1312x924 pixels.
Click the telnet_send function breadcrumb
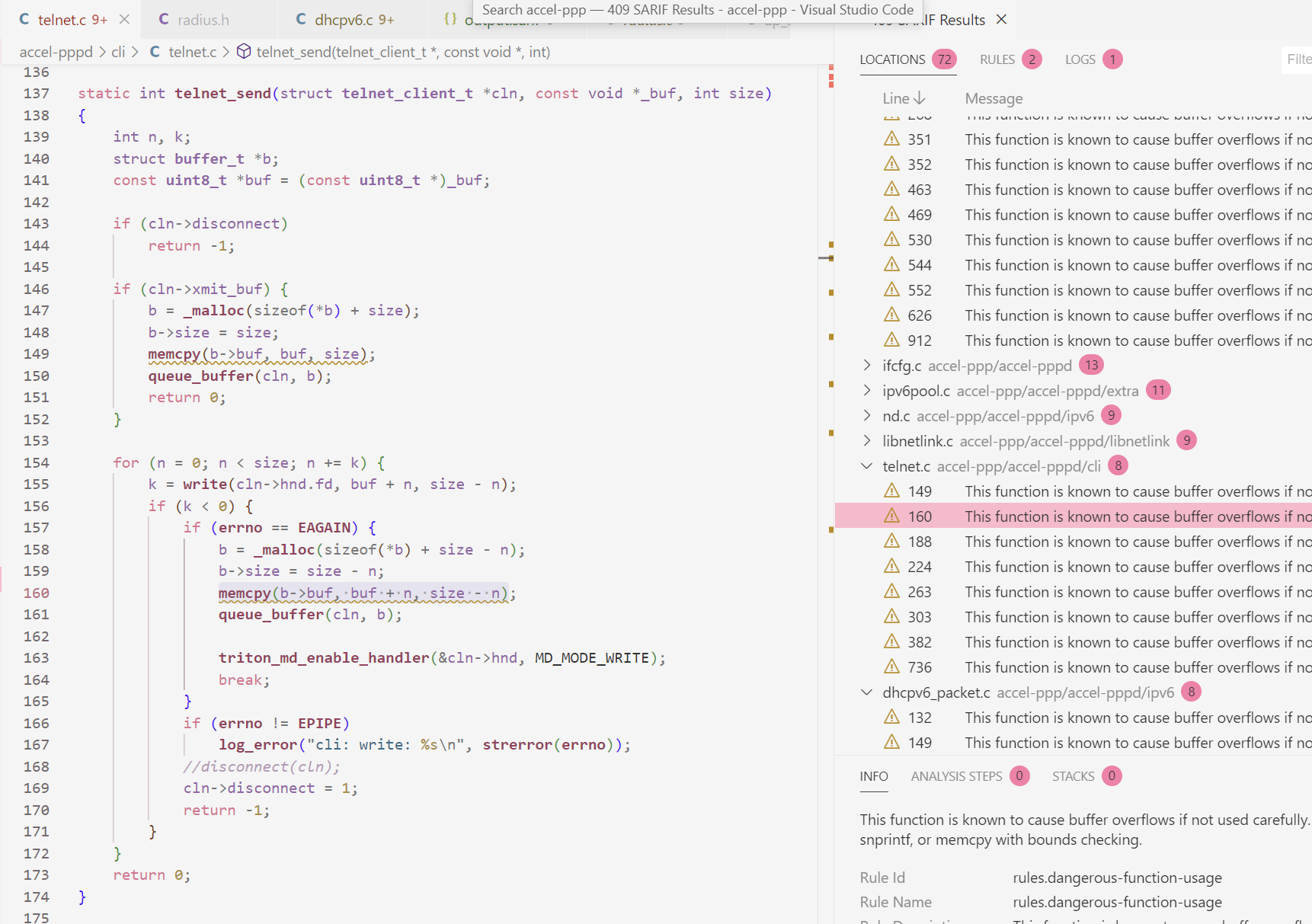click(403, 52)
